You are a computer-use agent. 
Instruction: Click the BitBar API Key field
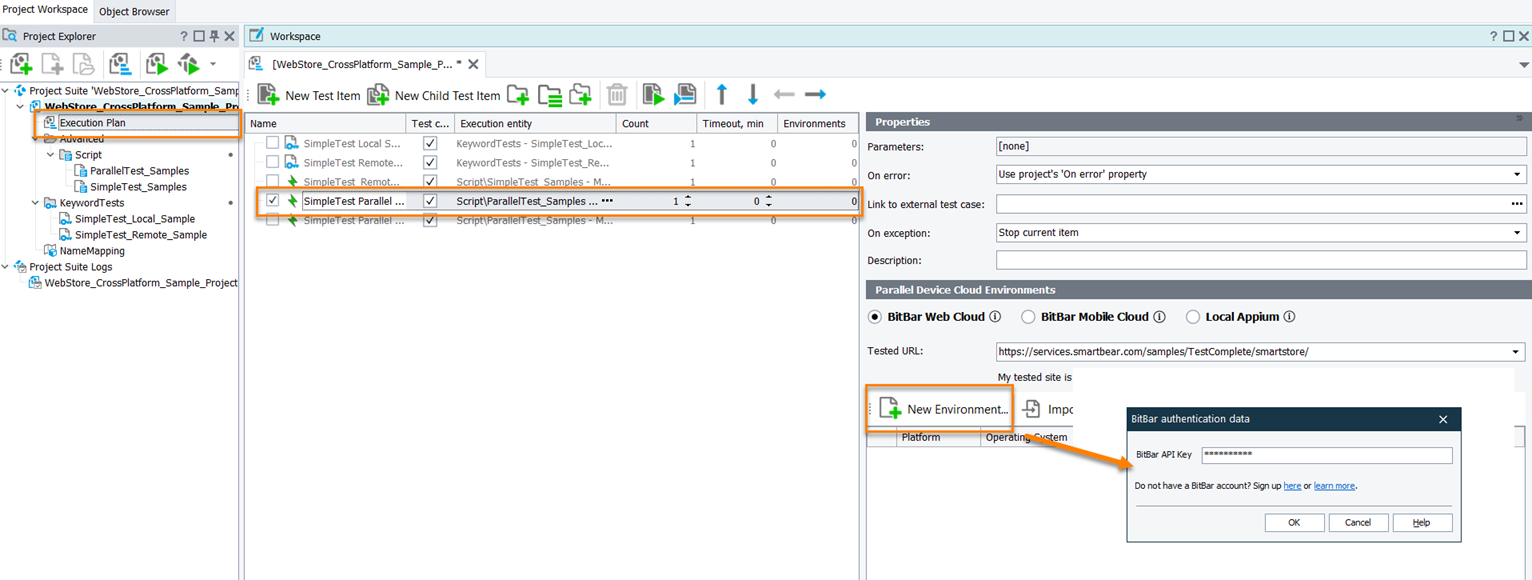[x=1326, y=455]
